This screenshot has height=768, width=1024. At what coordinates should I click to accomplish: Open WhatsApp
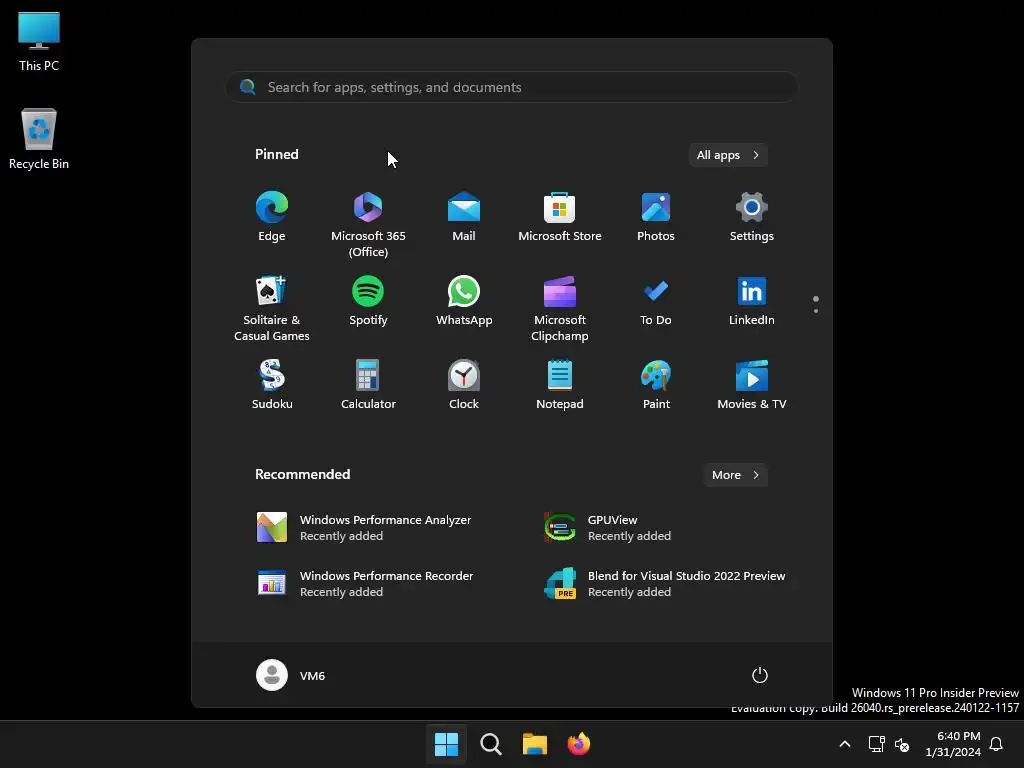click(x=464, y=301)
